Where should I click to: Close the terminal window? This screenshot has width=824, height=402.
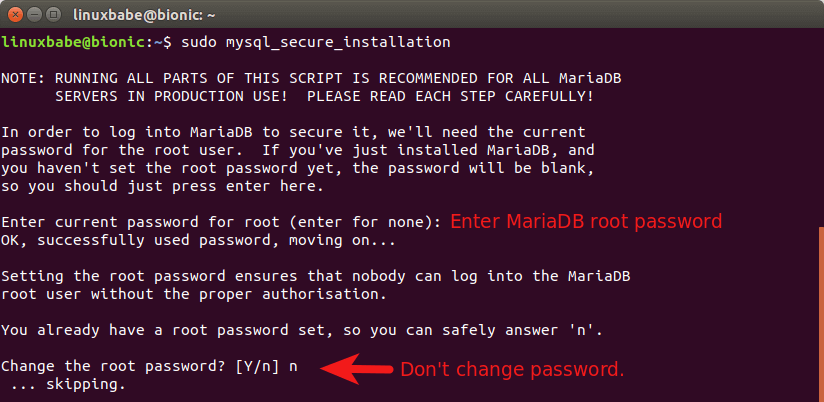14,13
